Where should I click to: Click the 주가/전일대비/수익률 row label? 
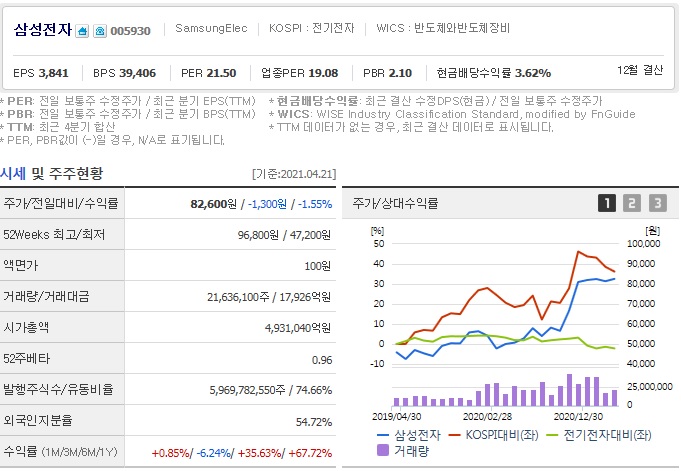coord(61,203)
